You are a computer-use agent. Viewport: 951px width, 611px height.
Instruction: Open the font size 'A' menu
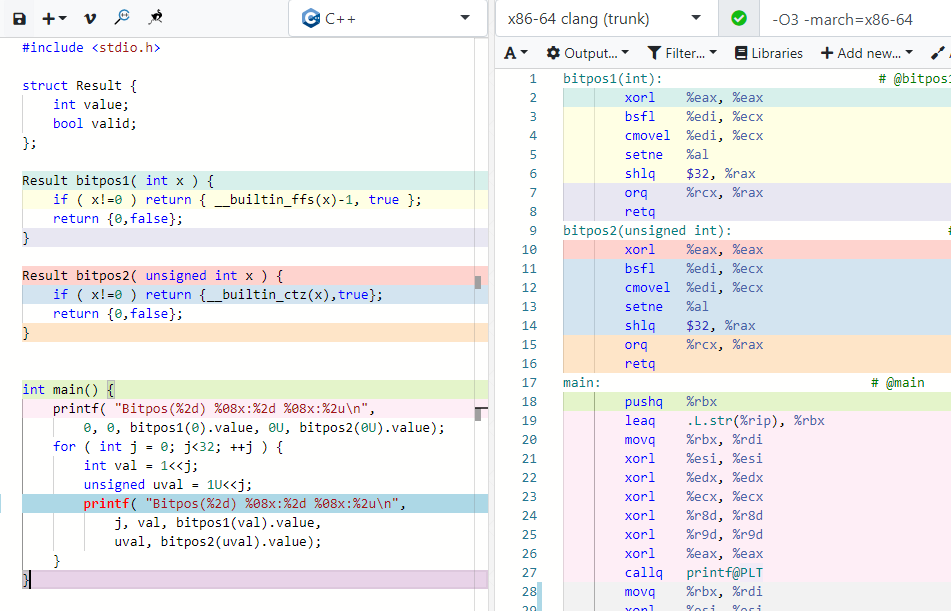515,53
